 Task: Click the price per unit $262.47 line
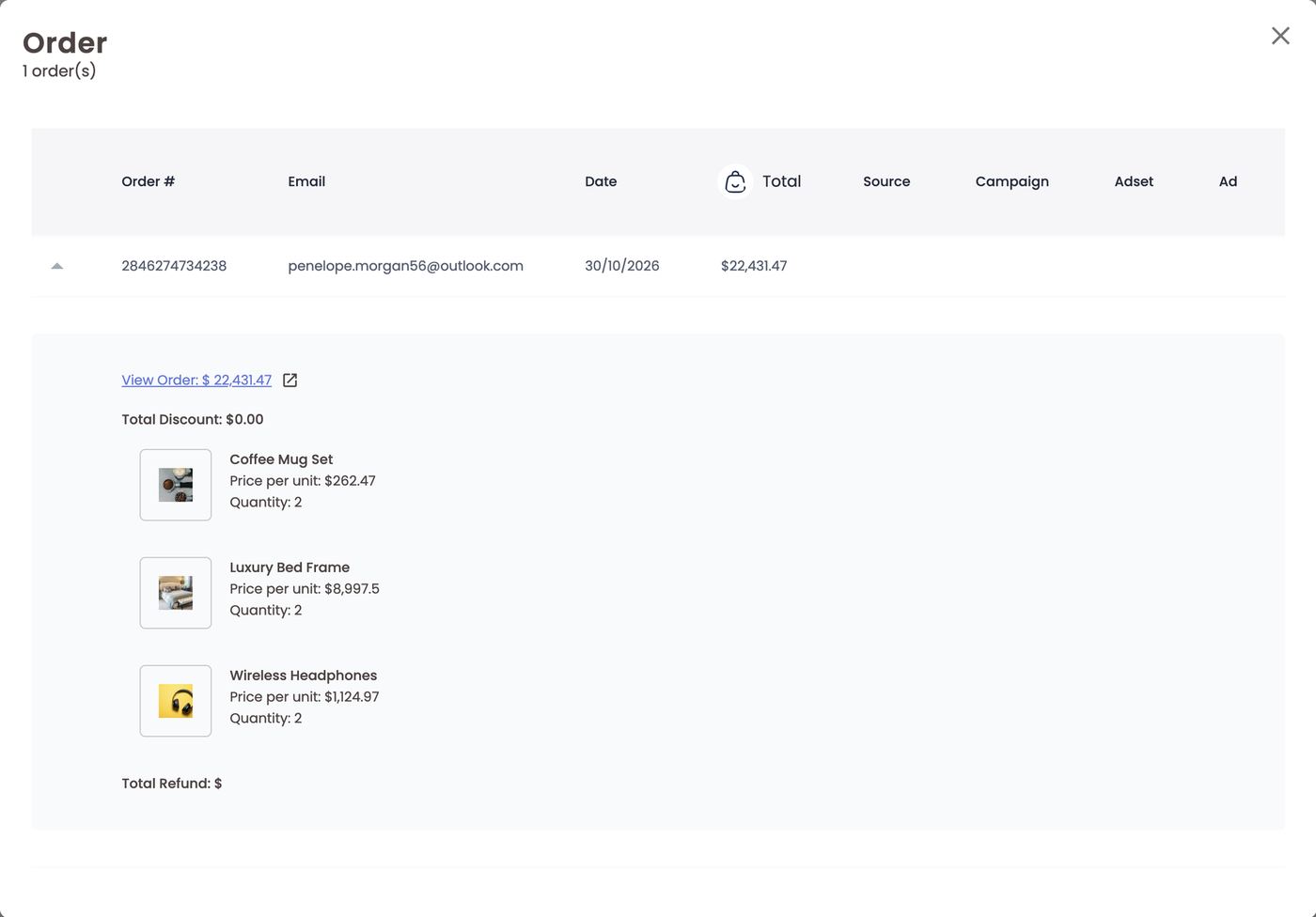[x=303, y=481]
